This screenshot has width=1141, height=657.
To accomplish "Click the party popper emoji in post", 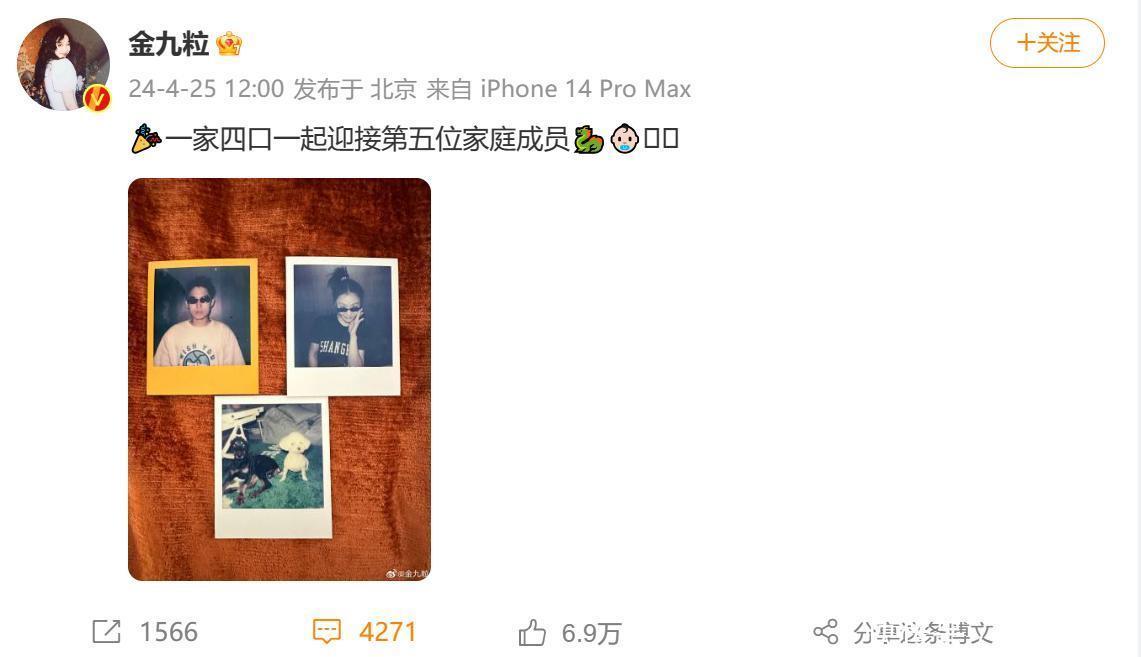I will click(x=146, y=139).
